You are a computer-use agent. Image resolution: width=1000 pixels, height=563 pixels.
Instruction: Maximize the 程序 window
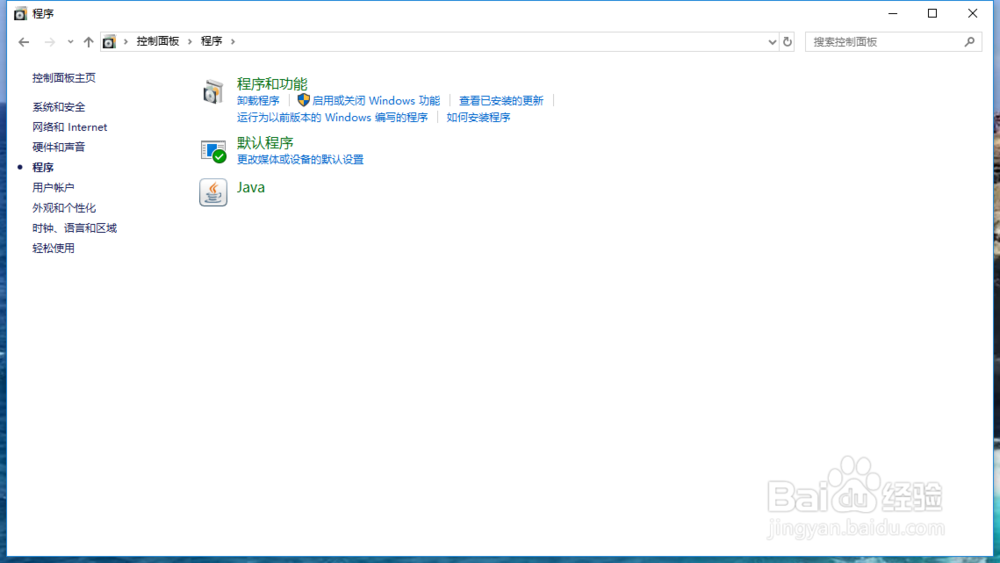pos(932,13)
